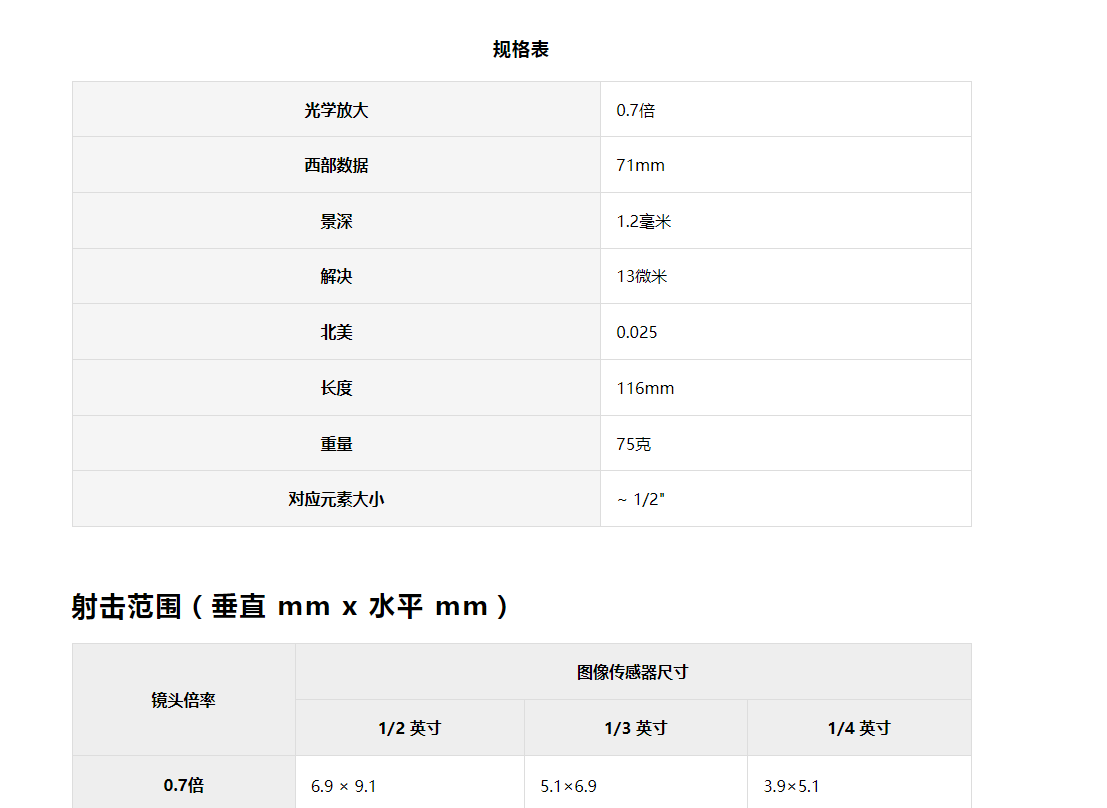Click the 3.9×5.1 range cell
This screenshot has width=1107, height=808.
(791, 786)
